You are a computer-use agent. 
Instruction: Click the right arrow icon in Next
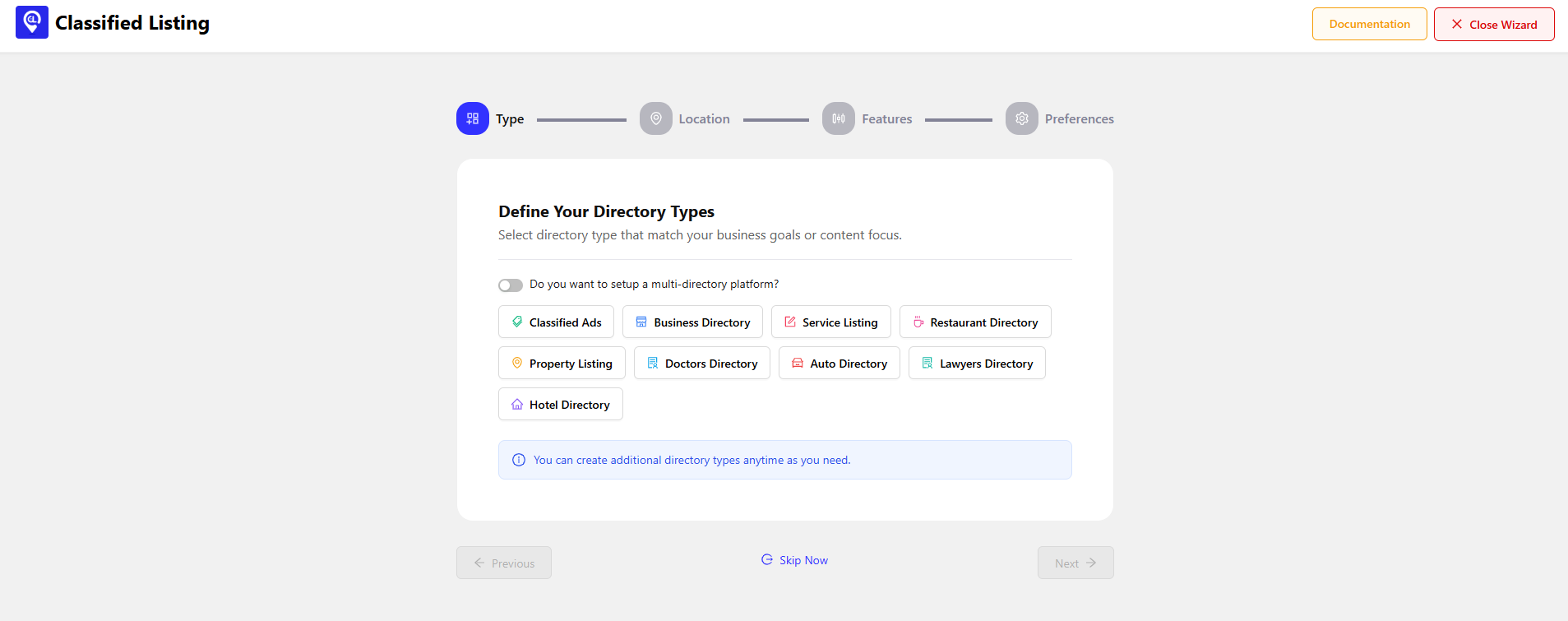(x=1091, y=563)
